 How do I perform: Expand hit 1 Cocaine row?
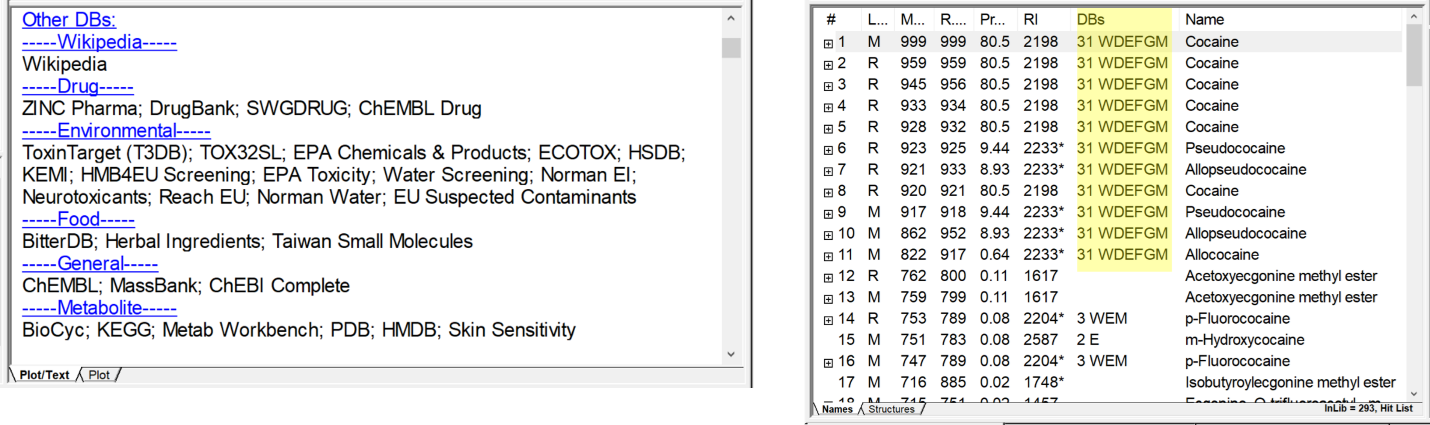(x=828, y=42)
